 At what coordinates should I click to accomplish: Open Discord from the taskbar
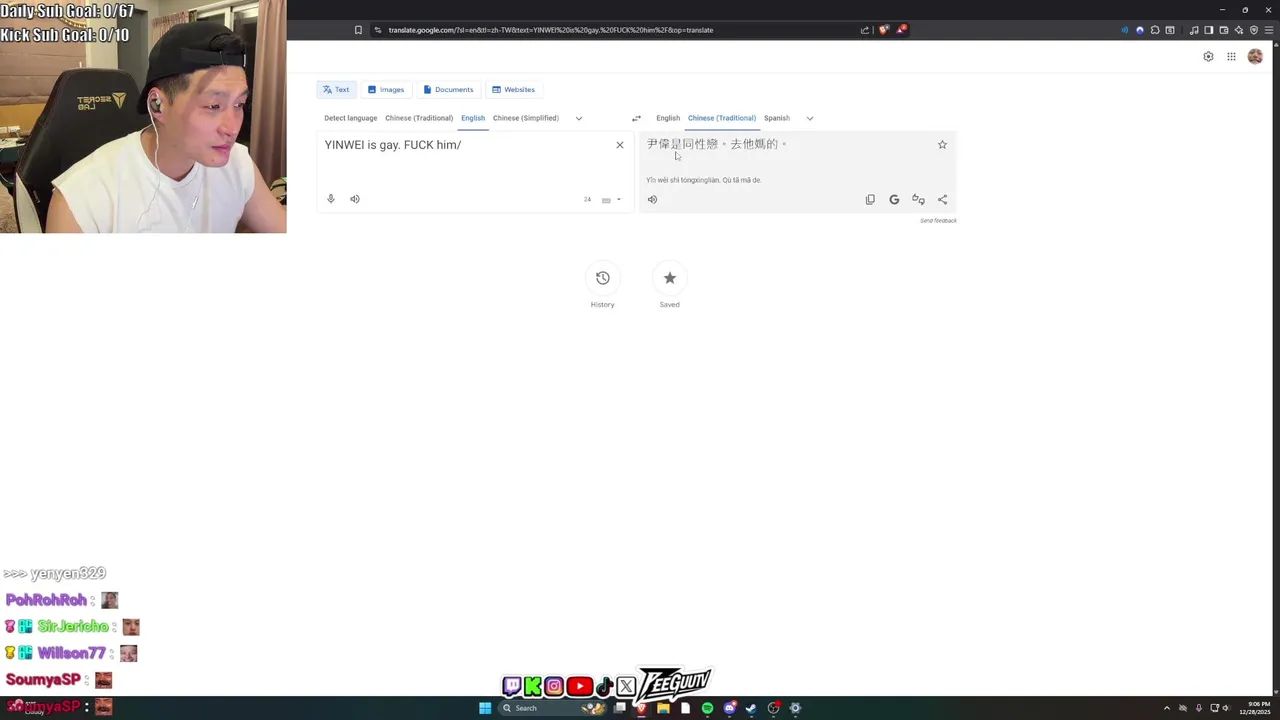click(x=730, y=708)
